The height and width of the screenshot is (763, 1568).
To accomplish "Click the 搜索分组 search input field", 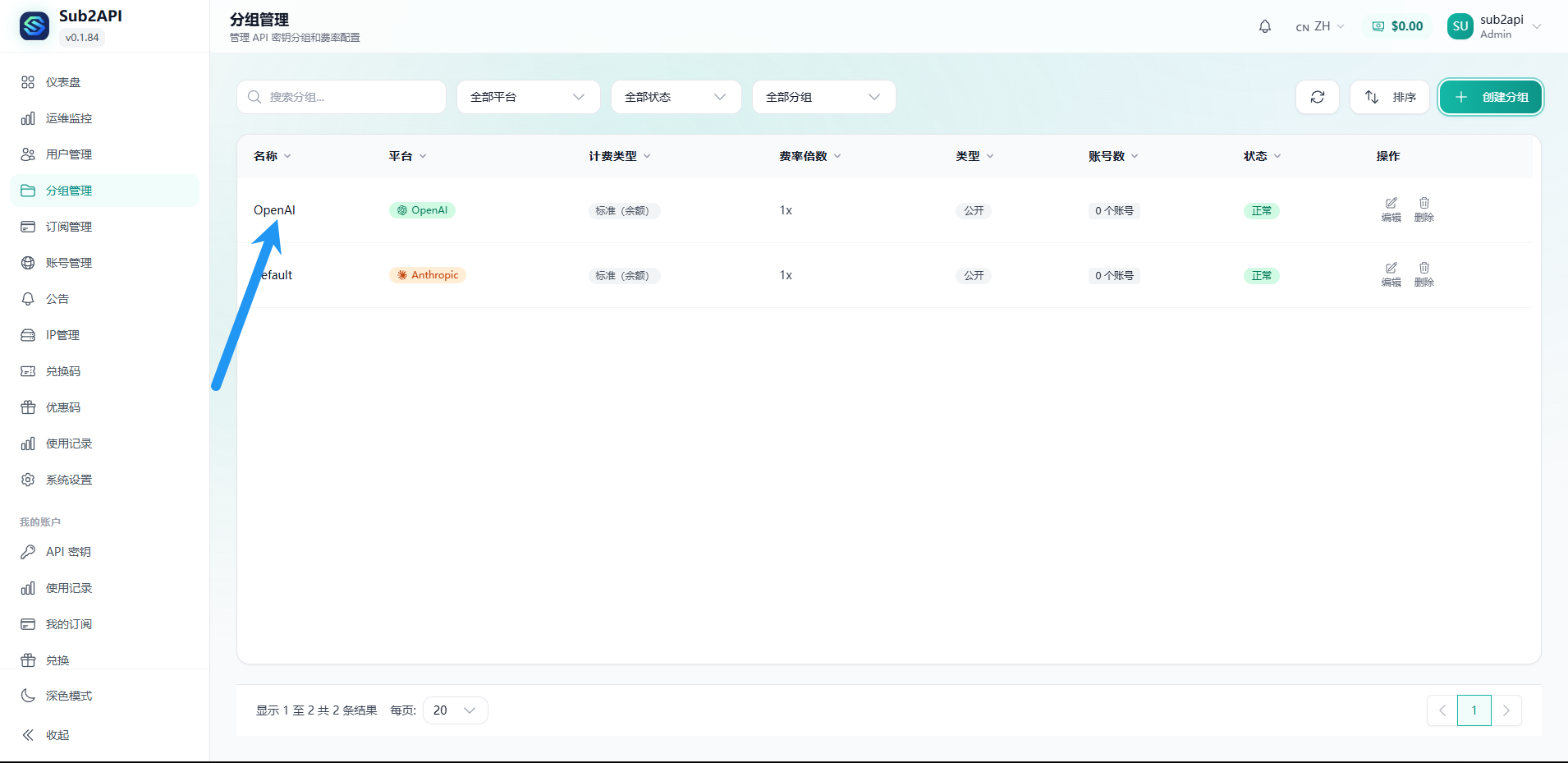I will tap(342, 96).
